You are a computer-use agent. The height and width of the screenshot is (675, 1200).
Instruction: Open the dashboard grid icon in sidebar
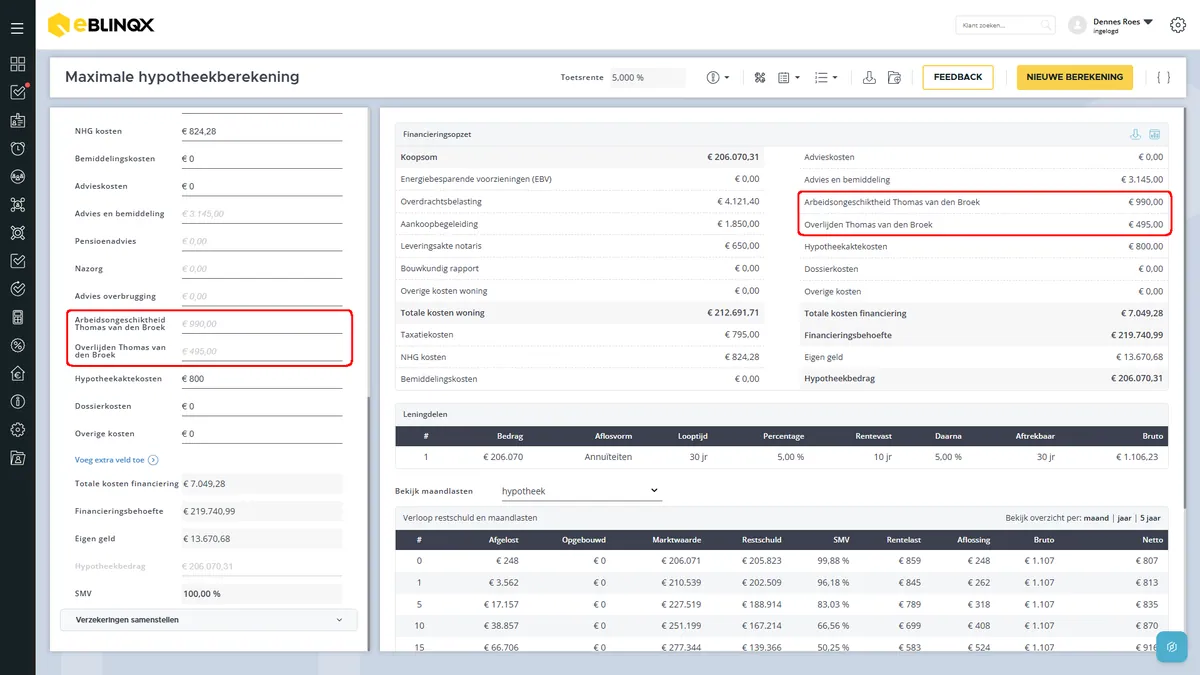click(17, 64)
